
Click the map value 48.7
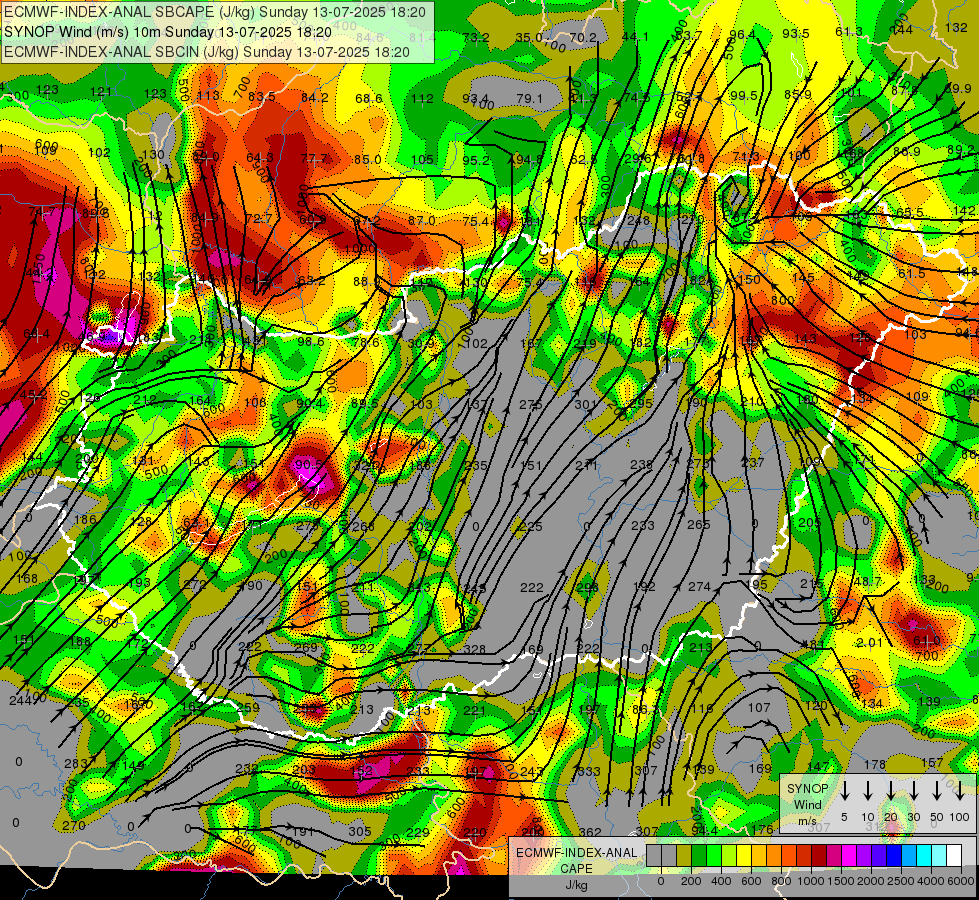[x=867, y=582]
